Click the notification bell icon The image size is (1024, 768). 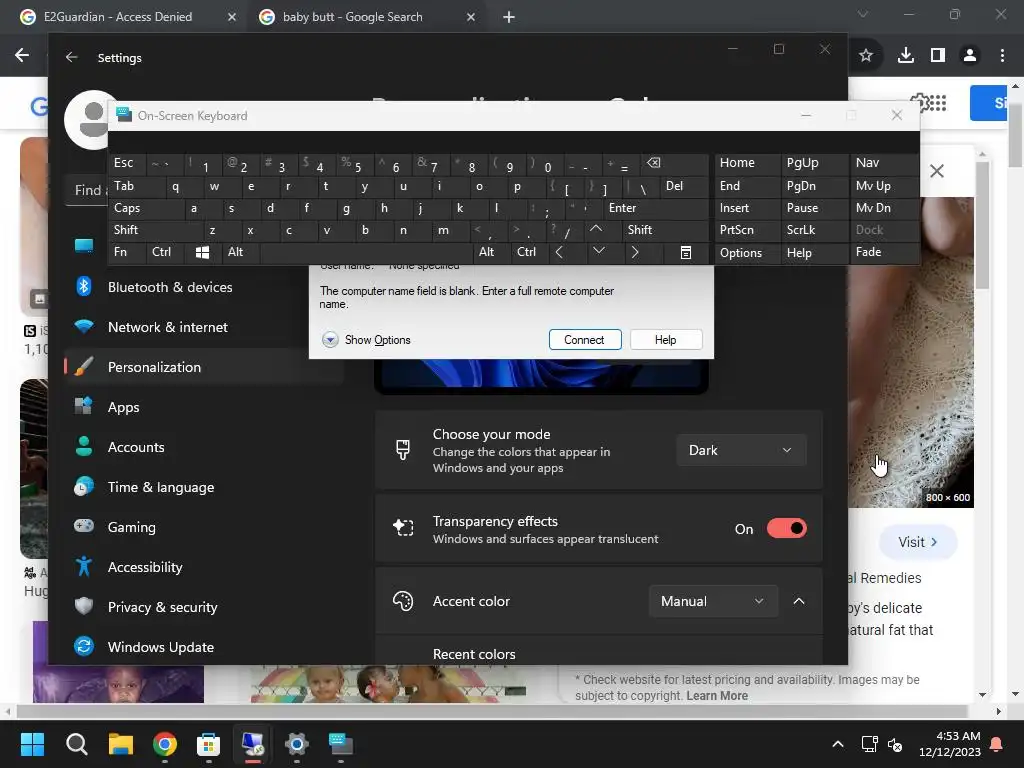(x=997, y=744)
